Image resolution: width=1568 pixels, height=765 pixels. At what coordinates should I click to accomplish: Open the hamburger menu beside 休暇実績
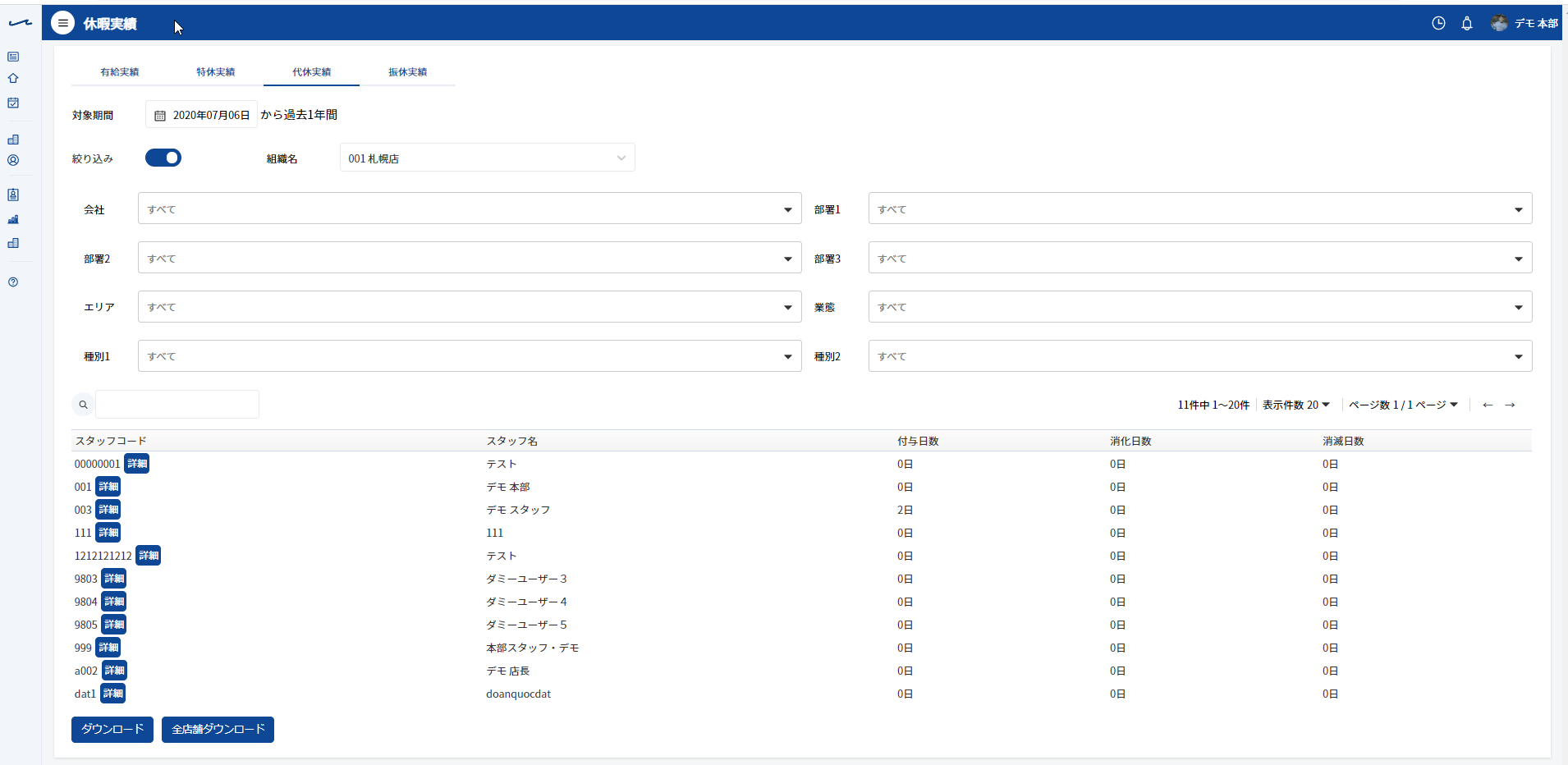click(x=62, y=23)
